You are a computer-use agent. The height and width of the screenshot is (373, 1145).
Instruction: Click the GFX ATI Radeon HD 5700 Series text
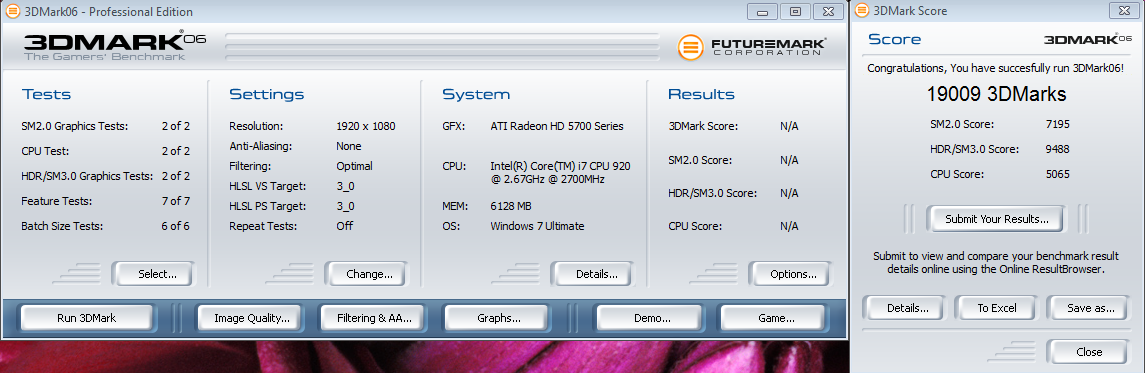click(x=557, y=126)
